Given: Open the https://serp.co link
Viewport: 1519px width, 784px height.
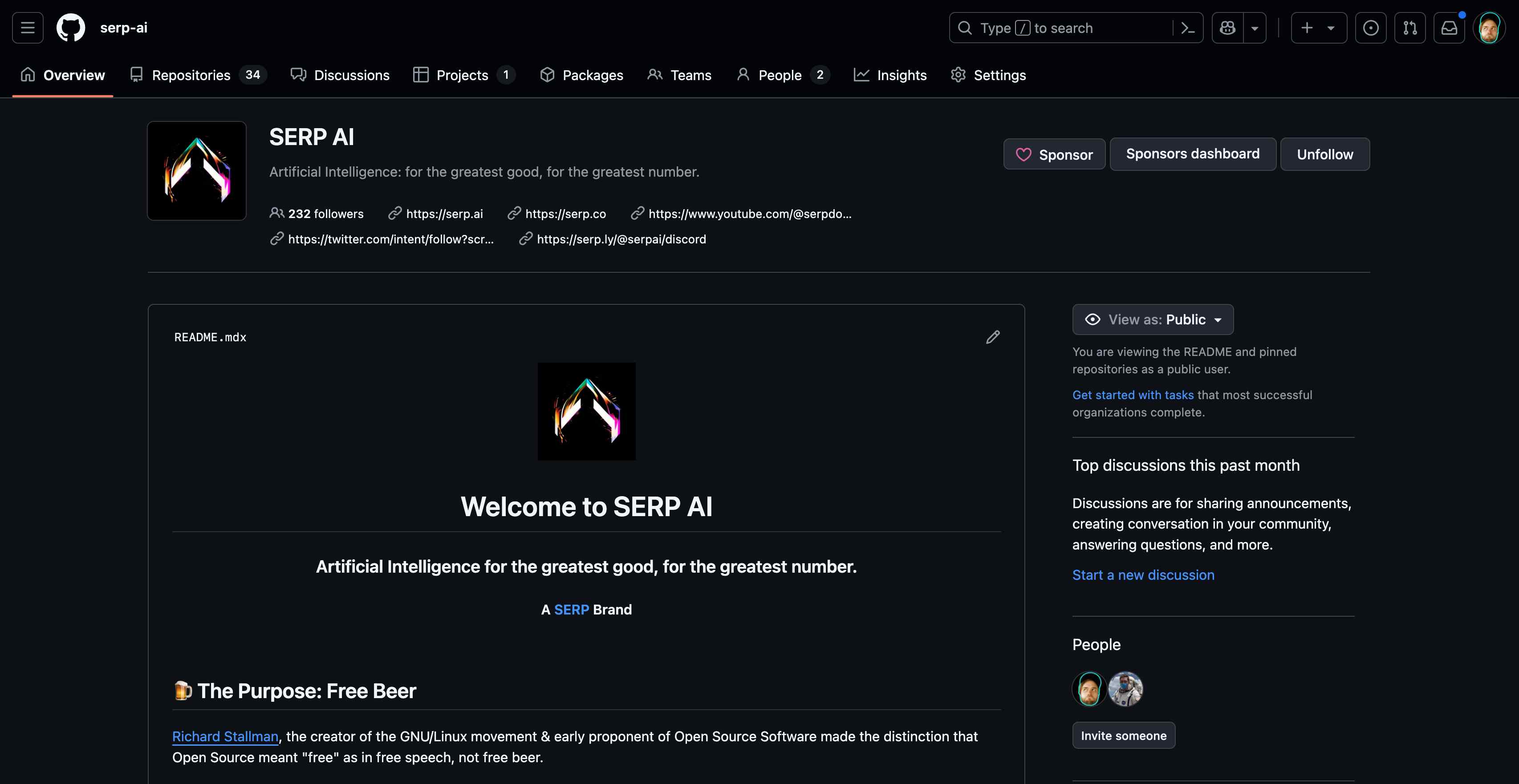Looking at the screenshot, I should click(x=565, y=214).
